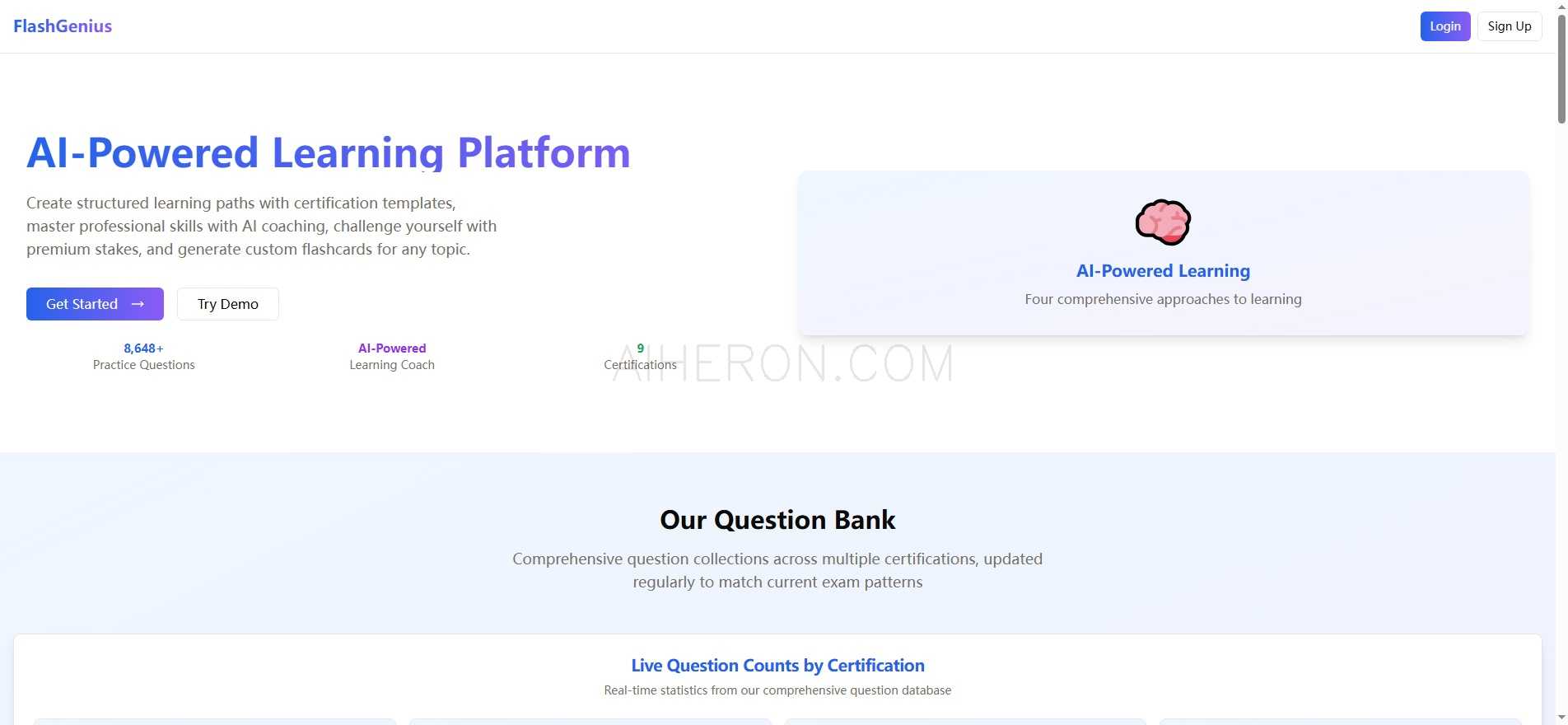
Task: Click the Get Started button
Action: click(x=95, y=304)
